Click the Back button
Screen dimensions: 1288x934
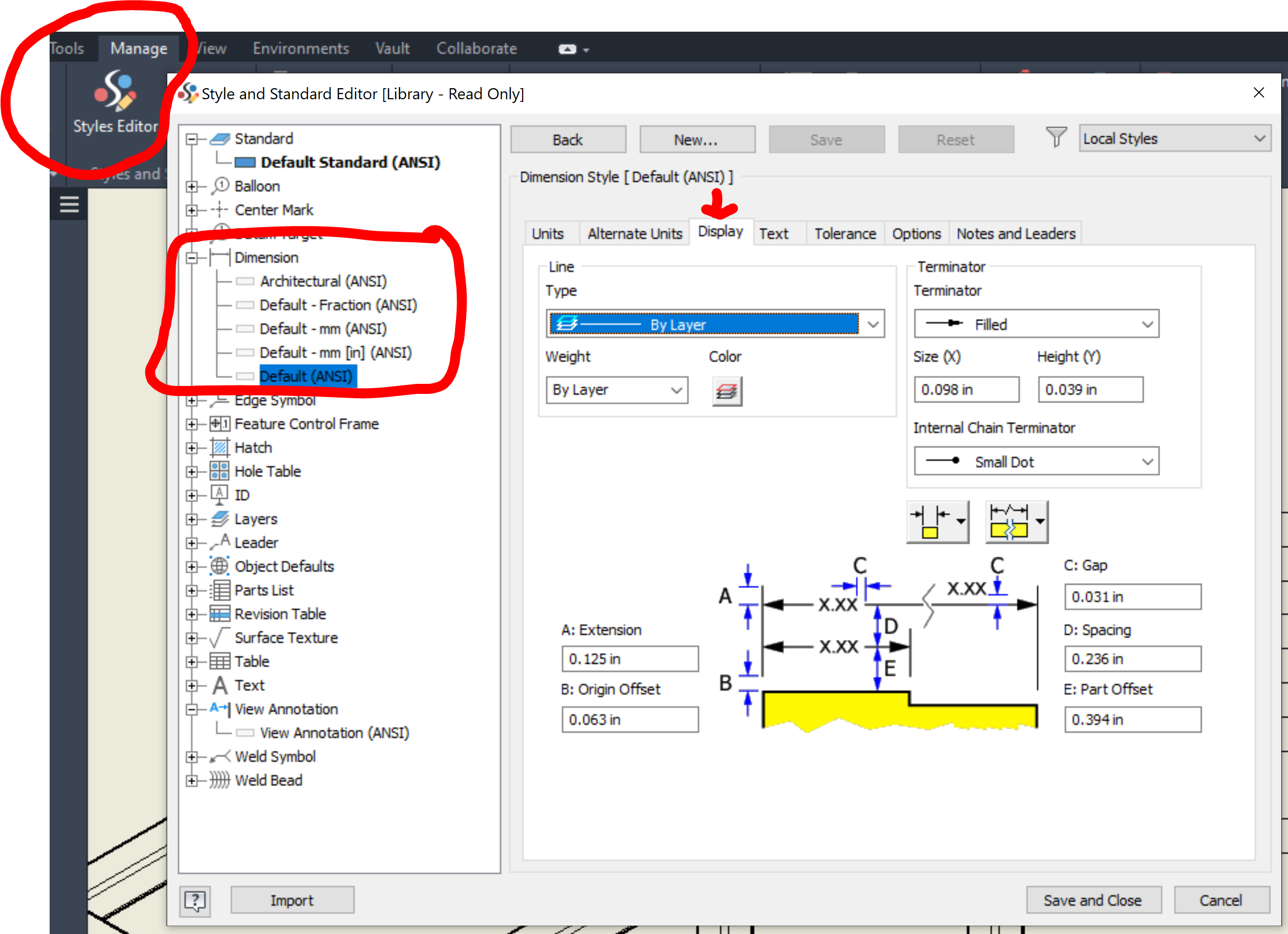[568, 140]
